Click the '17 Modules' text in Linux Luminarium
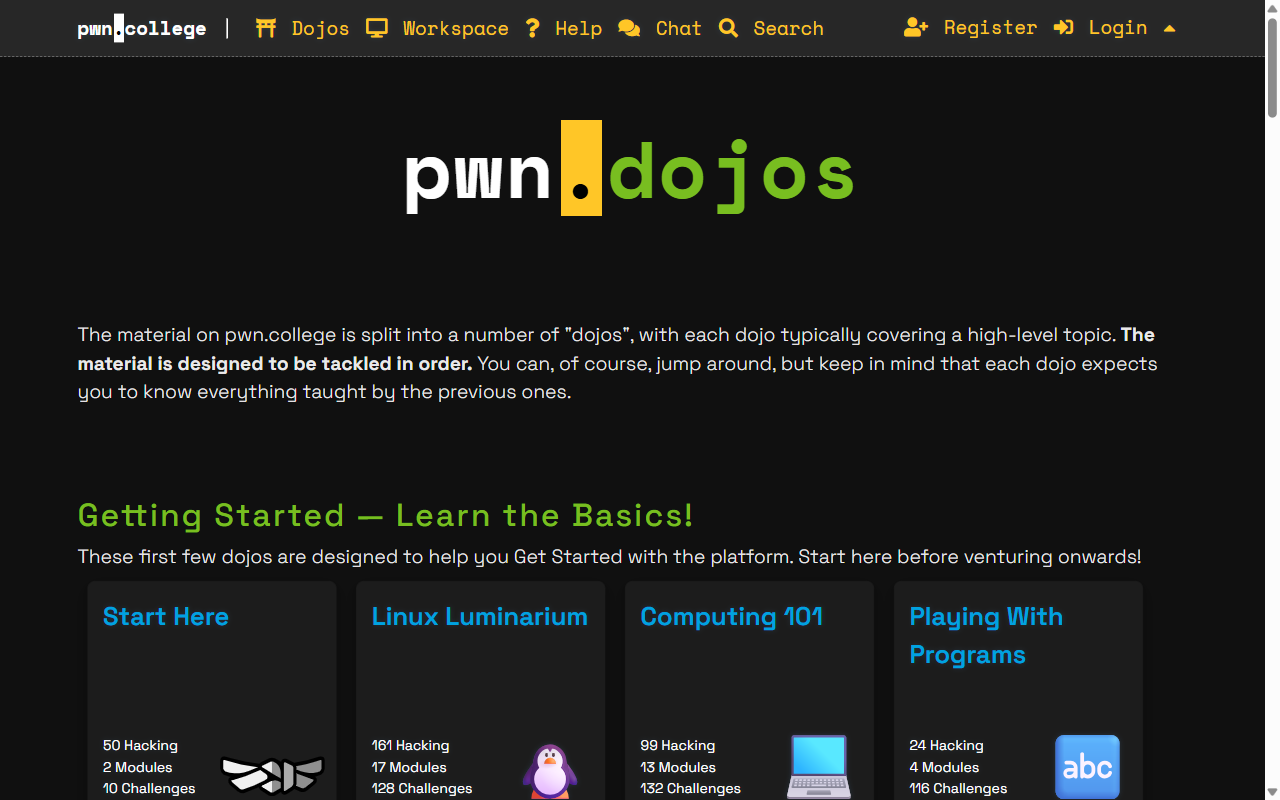 [409, 768]
